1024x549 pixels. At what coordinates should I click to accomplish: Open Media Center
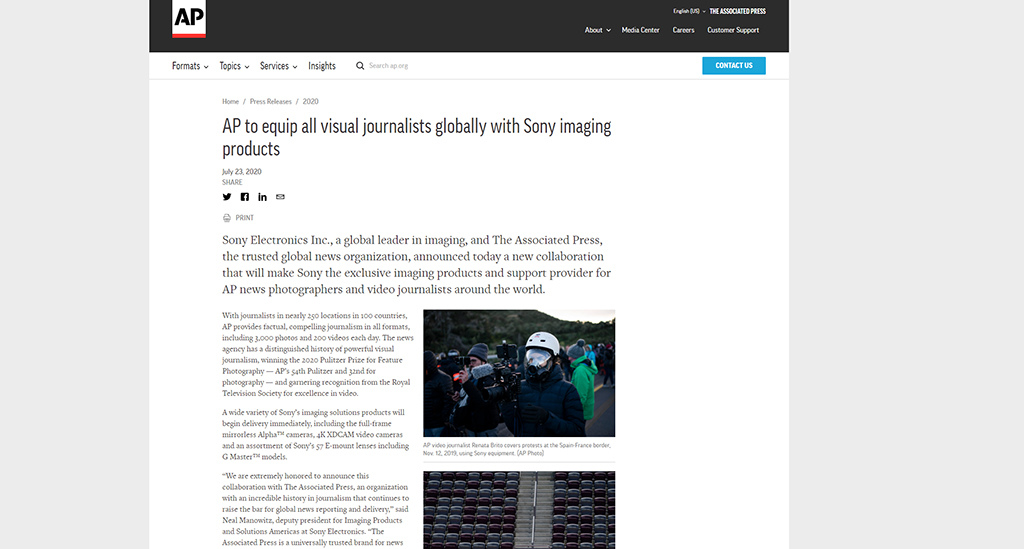pyautogui.click(x=641, y=30)
